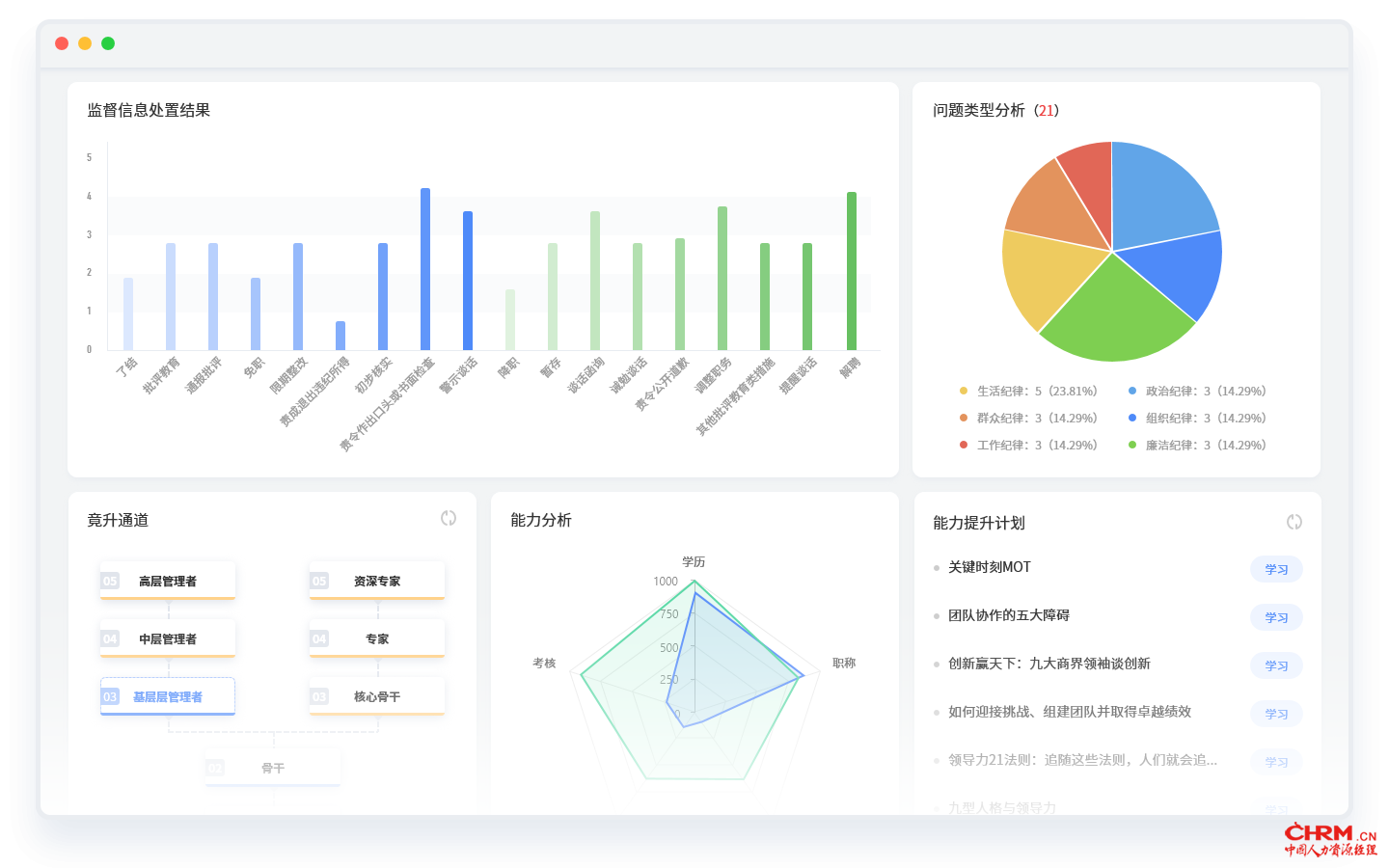Image resolution: width=1389 pixels, height=868 pixels.
Task: Open the 创新赢天下 course title
Action: (1049, 664)
